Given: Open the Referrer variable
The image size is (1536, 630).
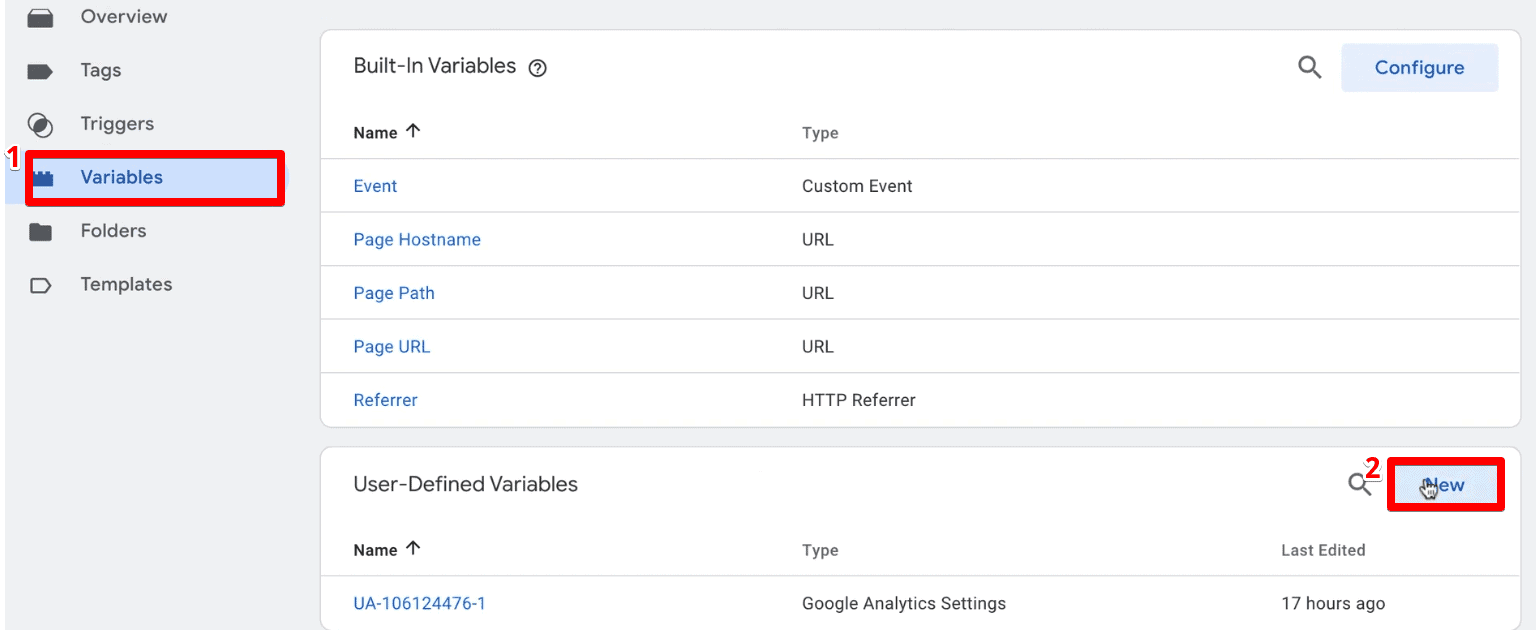Looking at the screenshot, I should [x=385, y=399].
